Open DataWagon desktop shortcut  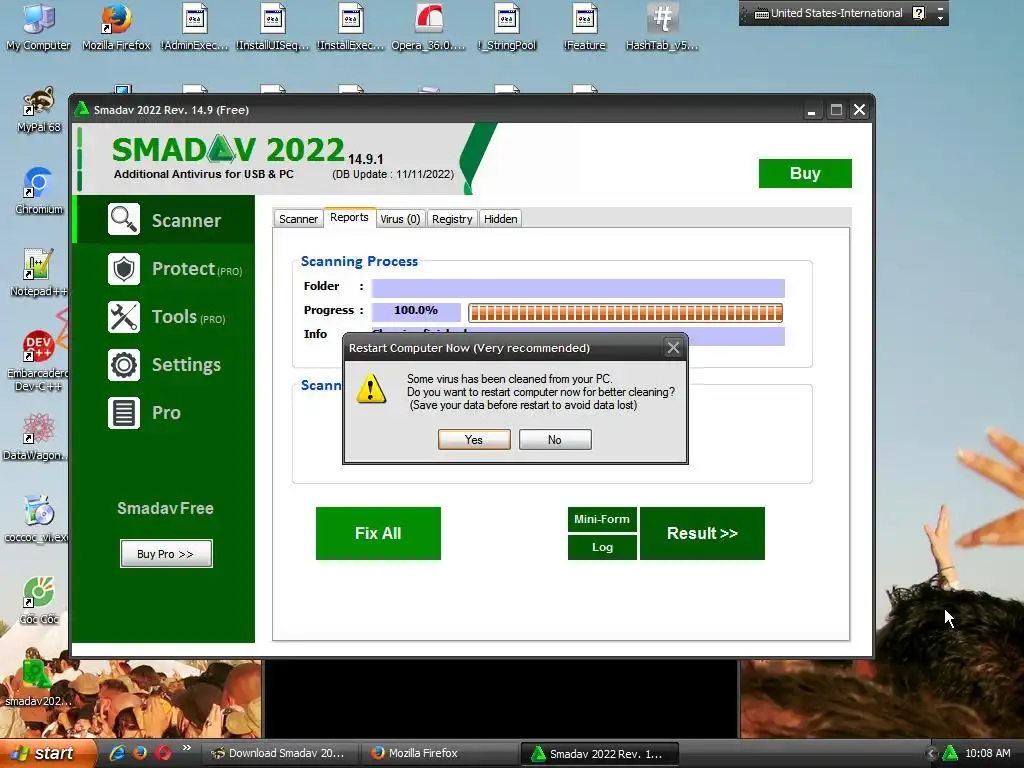[x=37, y=438]
